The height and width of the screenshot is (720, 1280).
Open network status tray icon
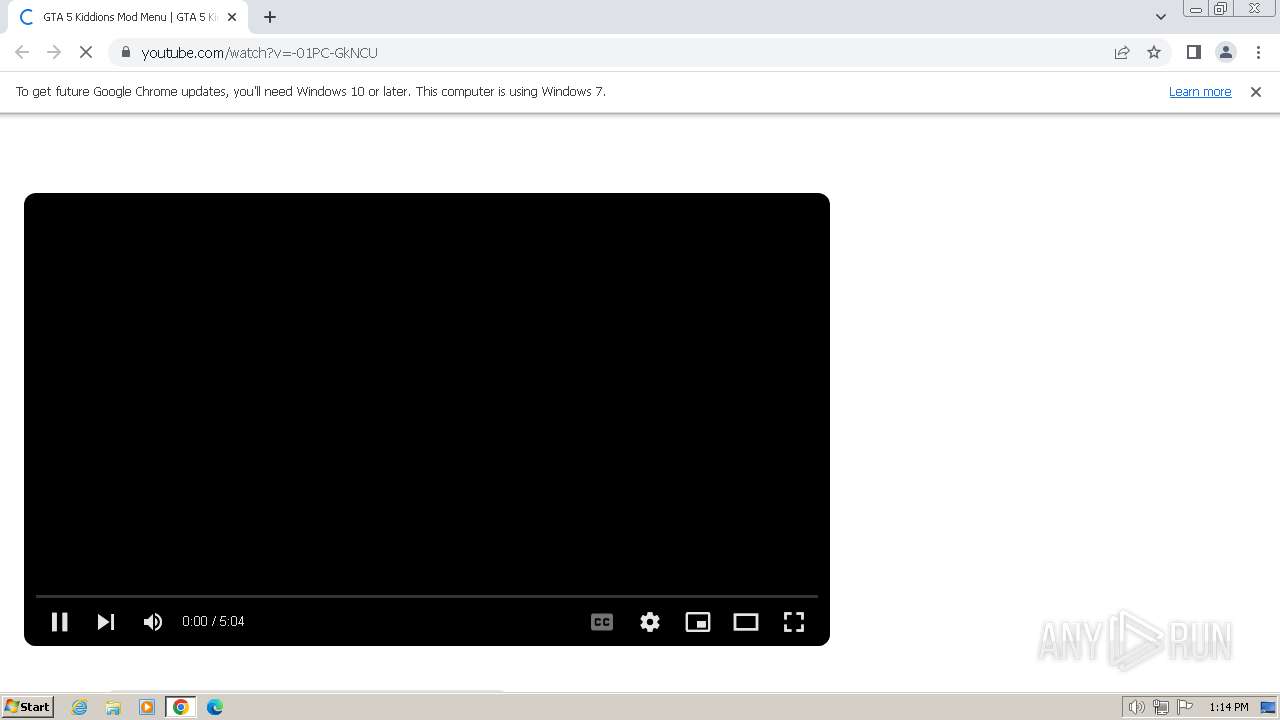pyautogui.click(x=1161, y=707)
